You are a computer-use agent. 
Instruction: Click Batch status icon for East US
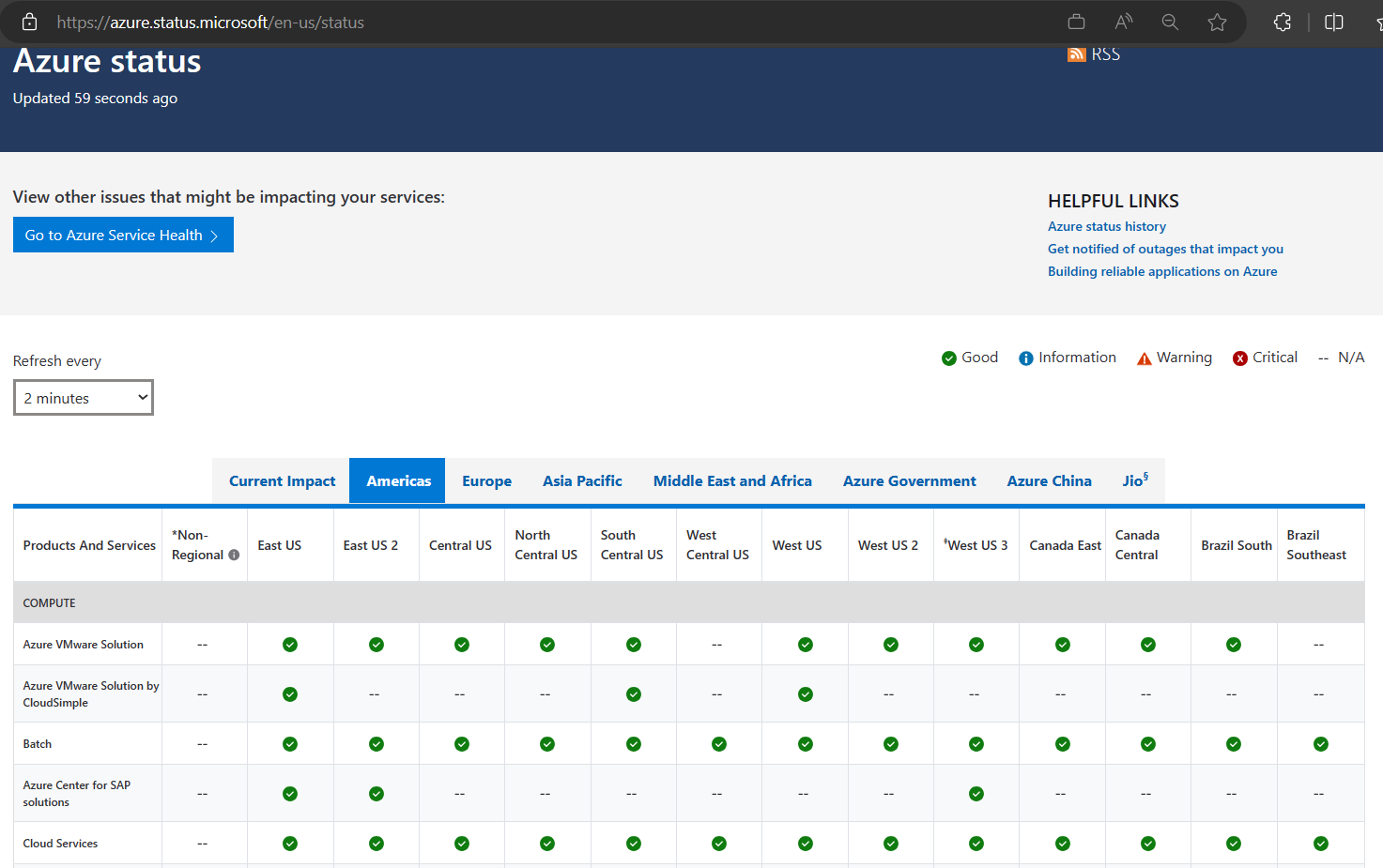[x=290, y=744]
